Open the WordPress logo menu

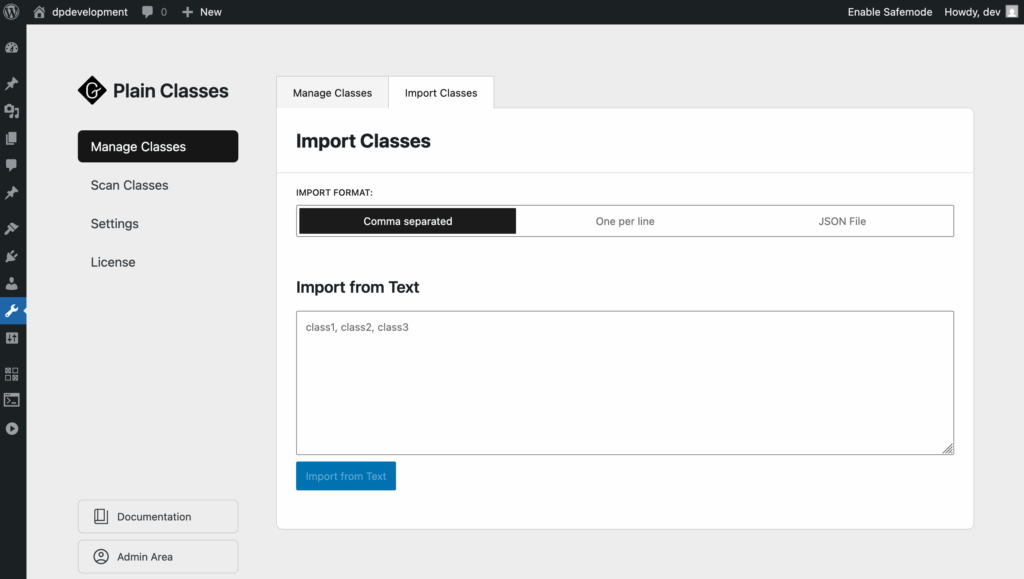point(11,12)
